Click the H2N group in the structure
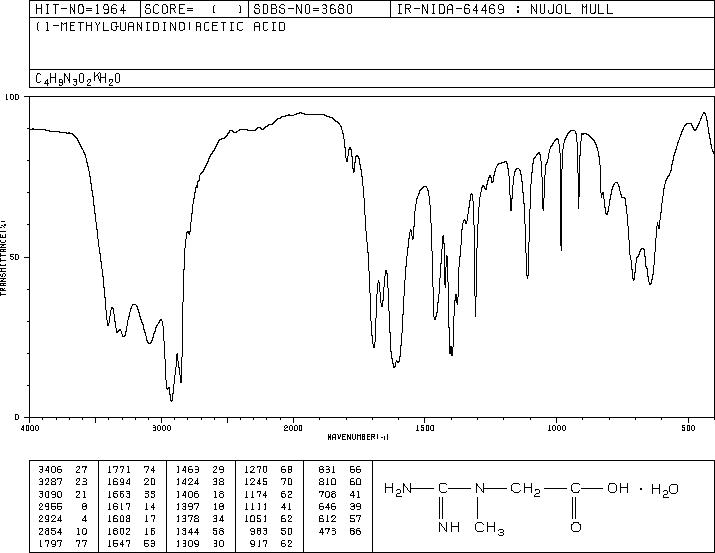The image size is (715, 553). pyautogui.click(x=398, y=489)
